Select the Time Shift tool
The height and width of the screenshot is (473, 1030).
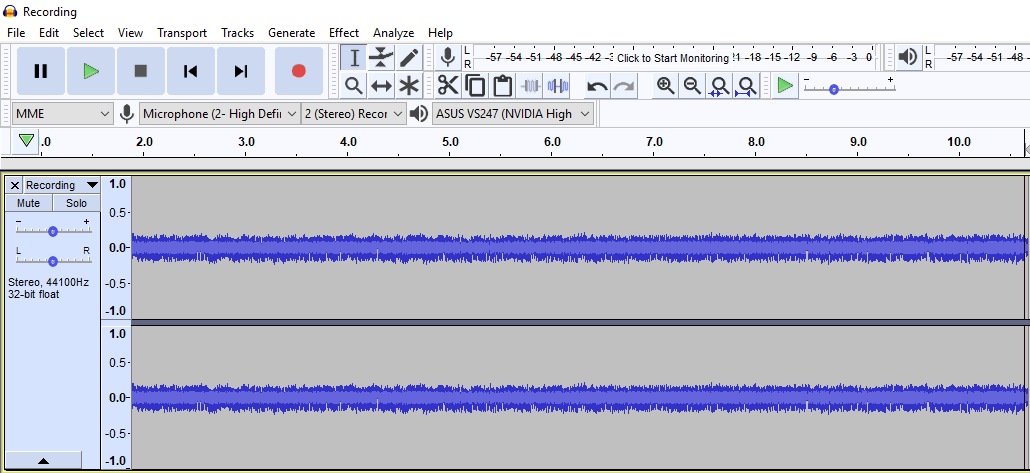[x=381, y=85]
